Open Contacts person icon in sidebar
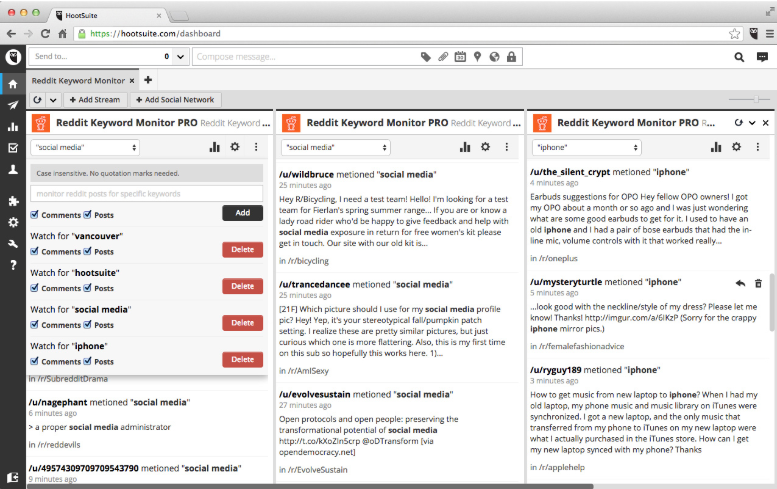This screenshot has width=777, height=489. [x=13, y=169]
